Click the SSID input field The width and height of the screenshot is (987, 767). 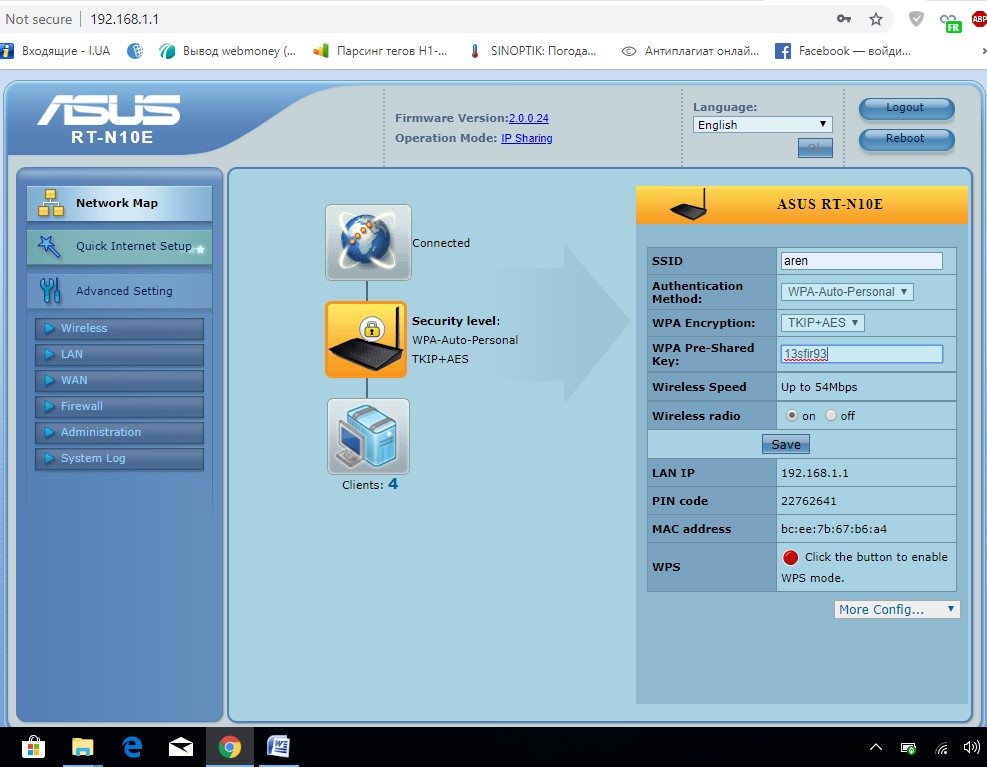tap(862, 261)
